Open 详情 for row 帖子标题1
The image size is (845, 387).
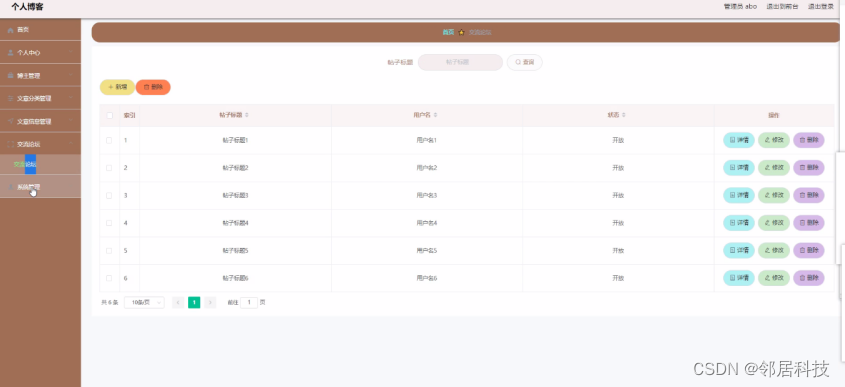click(739, 140)
